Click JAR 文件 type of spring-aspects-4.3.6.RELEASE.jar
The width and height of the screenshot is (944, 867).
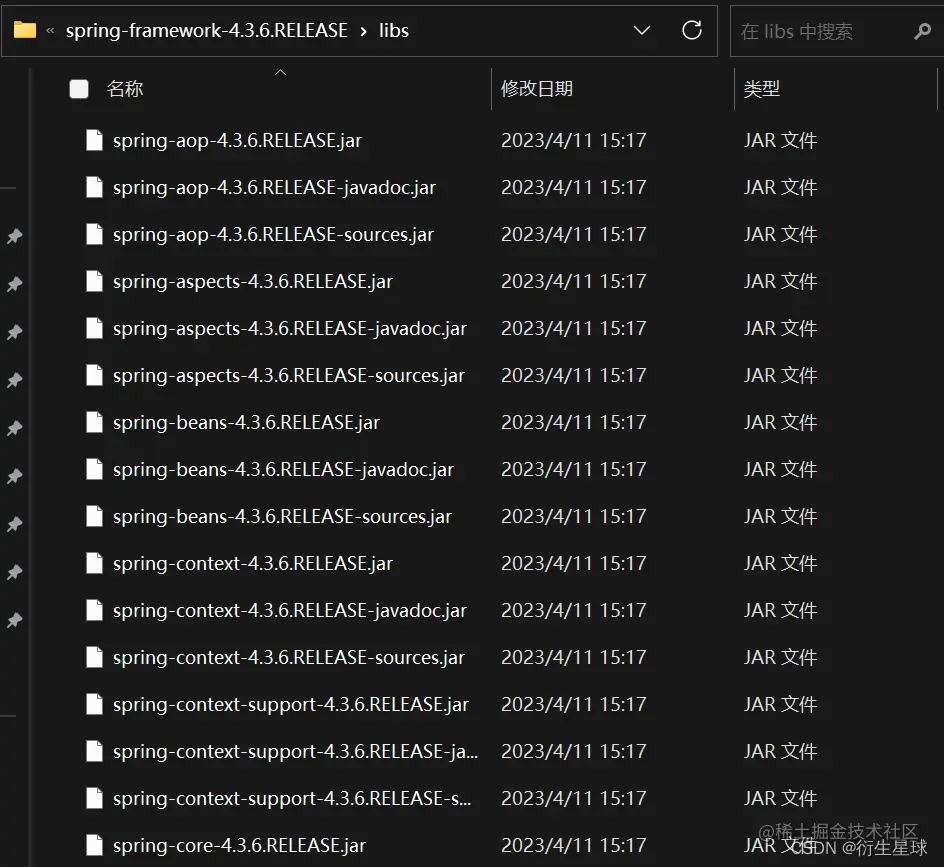(x=780, y=281)
